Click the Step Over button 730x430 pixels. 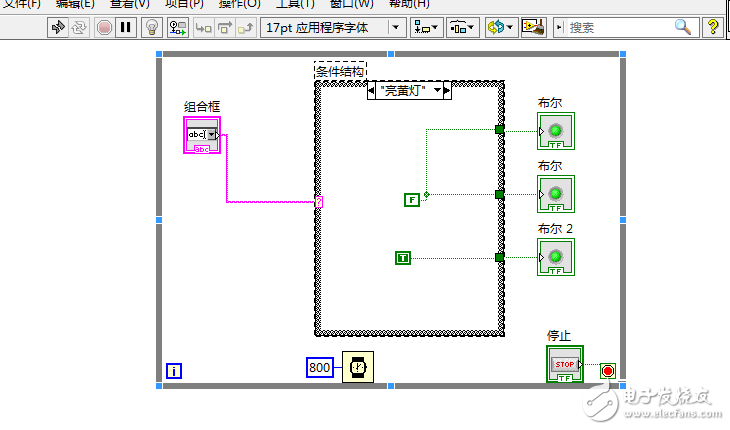tap(224, 28)
